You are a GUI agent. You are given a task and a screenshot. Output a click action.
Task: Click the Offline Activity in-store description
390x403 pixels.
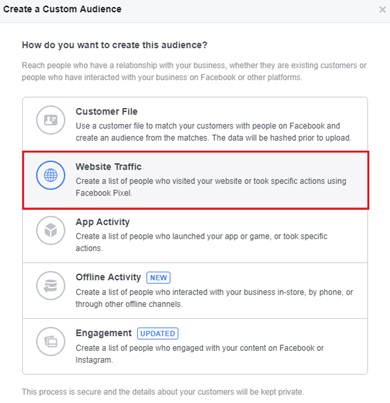click(x=214, y=298)
